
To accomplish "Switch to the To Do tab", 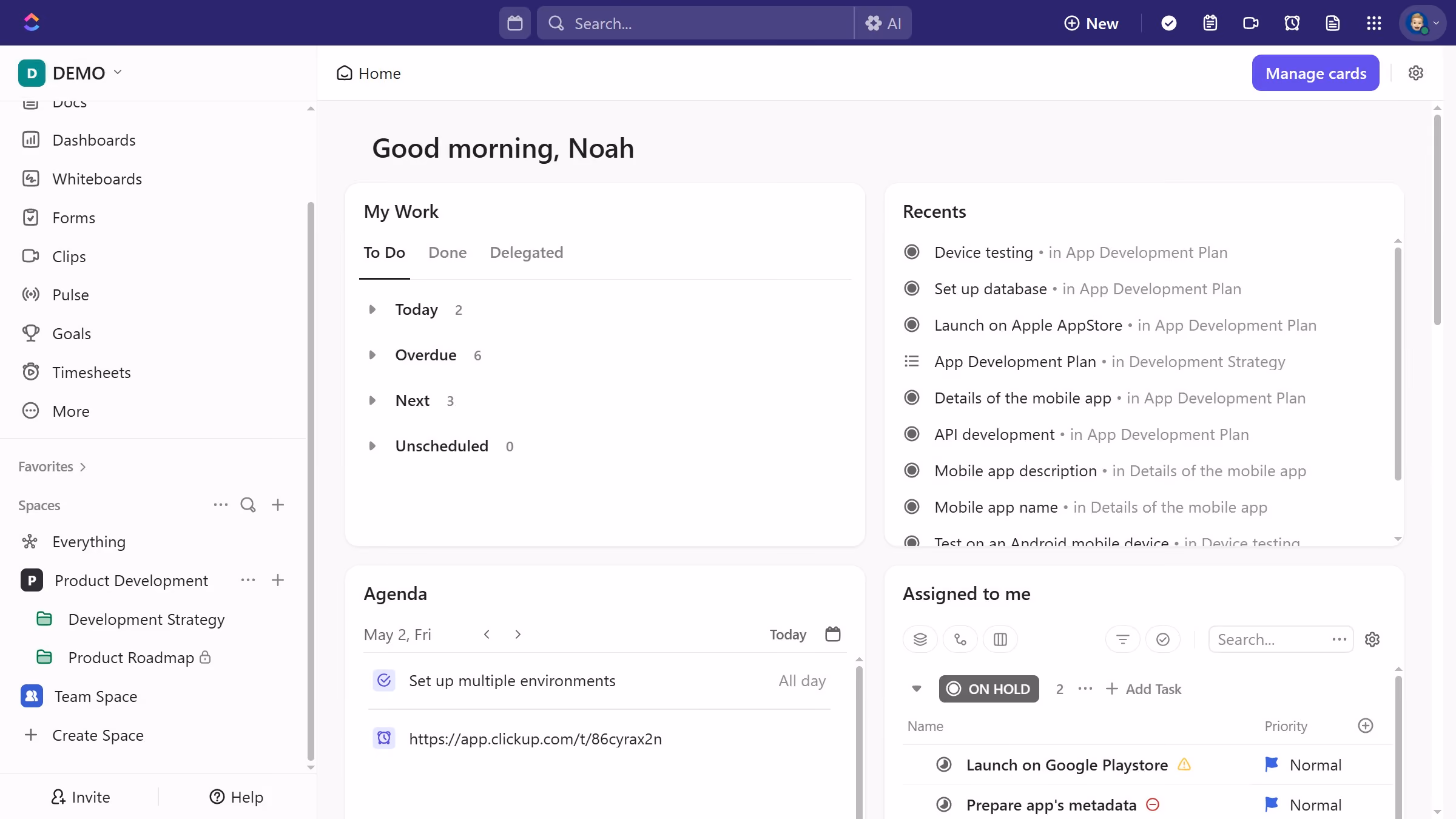I will 384,253.
